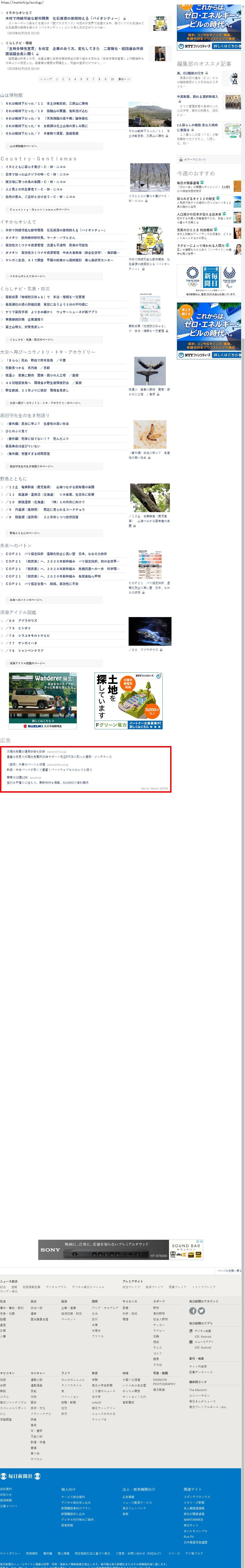The image size is (245, 1568).
Task: Open それは戦時下だった／８ article
Action: tap(47, 126)
